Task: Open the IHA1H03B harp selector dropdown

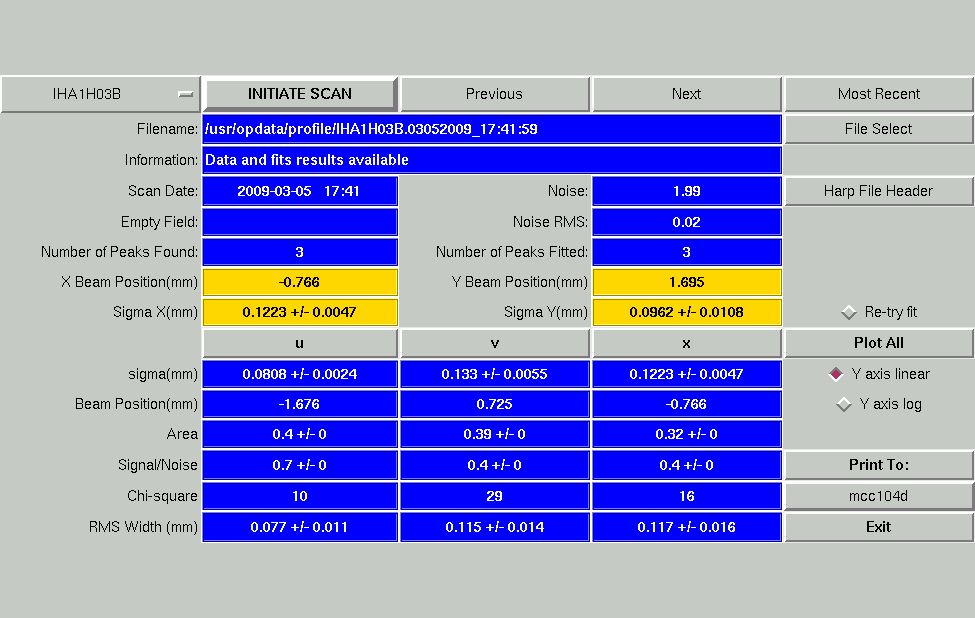Action: (x=100, y=95)
